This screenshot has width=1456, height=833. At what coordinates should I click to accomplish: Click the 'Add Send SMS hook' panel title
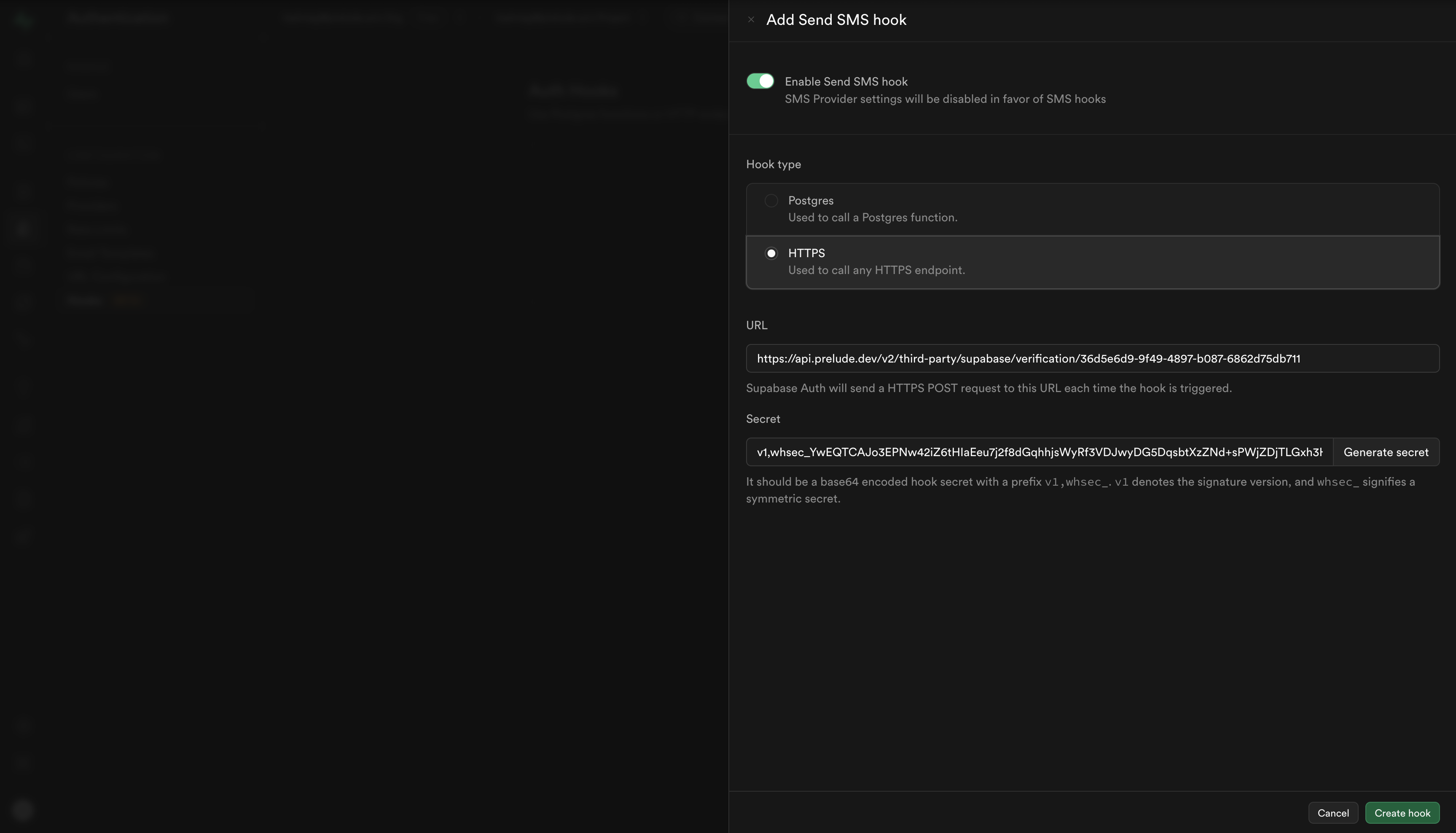point(836,20)
